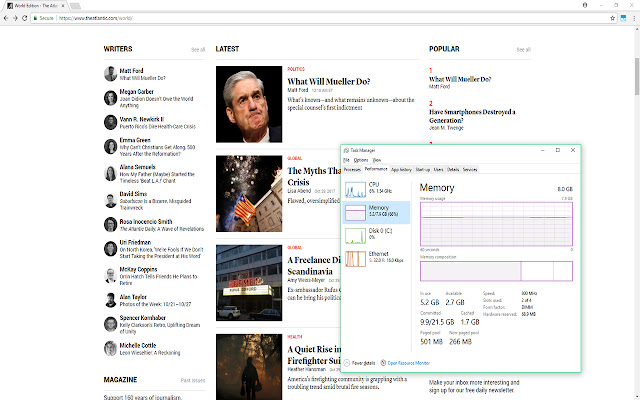The image size is (640, 400).
Task: Click the browser vertical scrollbar thumb
Action: tap(637, 76)
